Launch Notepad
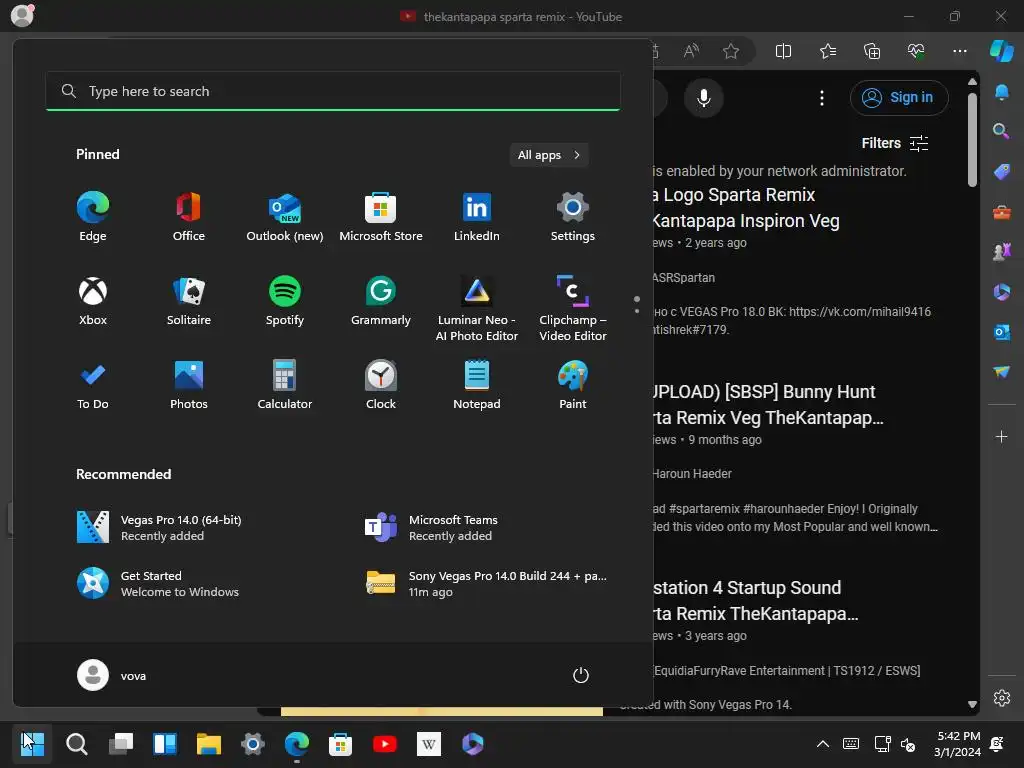The height and width of the screenshot is (768, 1024). pos(477,385)
